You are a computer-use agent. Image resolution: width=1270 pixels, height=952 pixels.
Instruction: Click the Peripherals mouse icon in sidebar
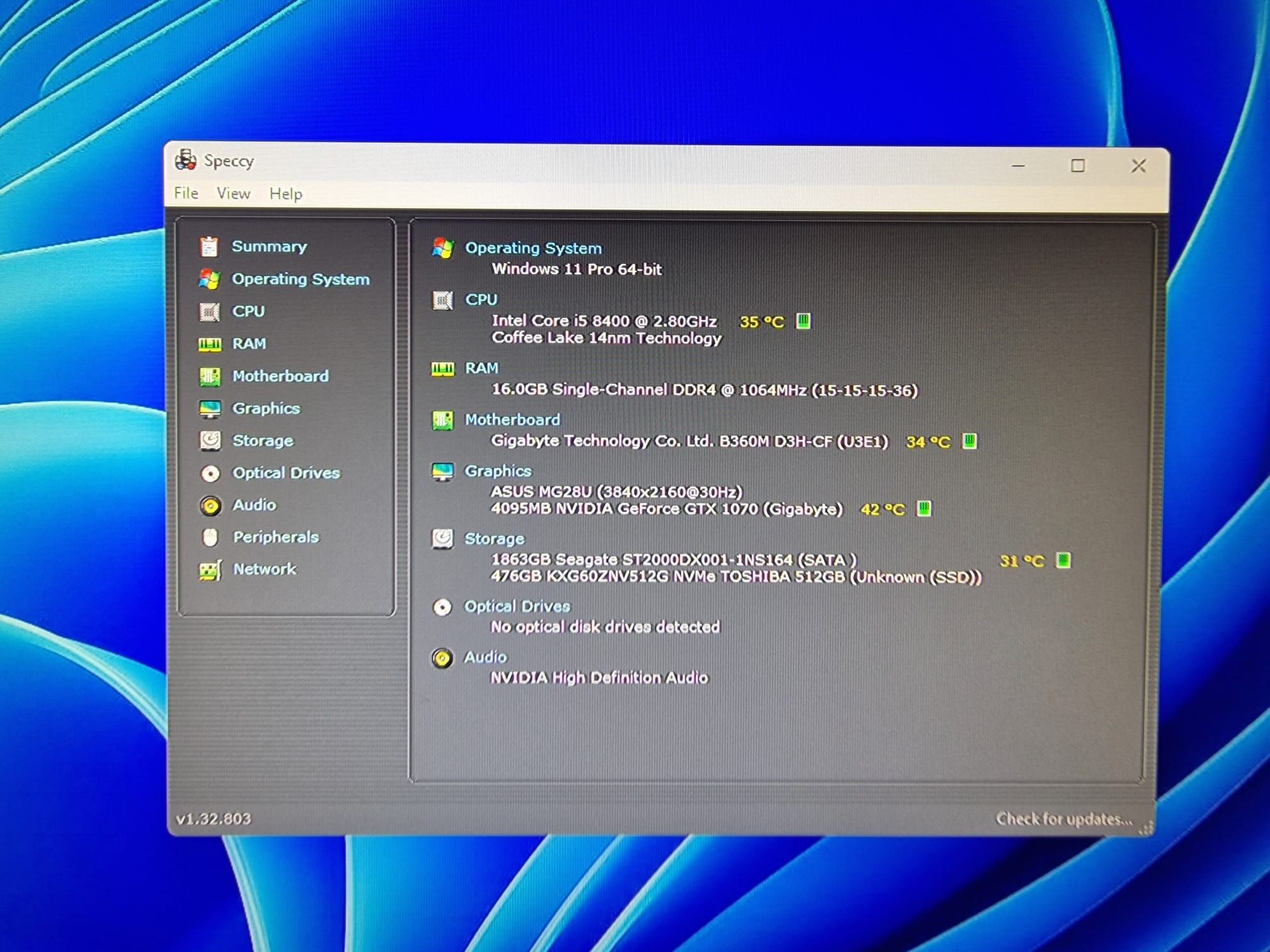(210, 538)
